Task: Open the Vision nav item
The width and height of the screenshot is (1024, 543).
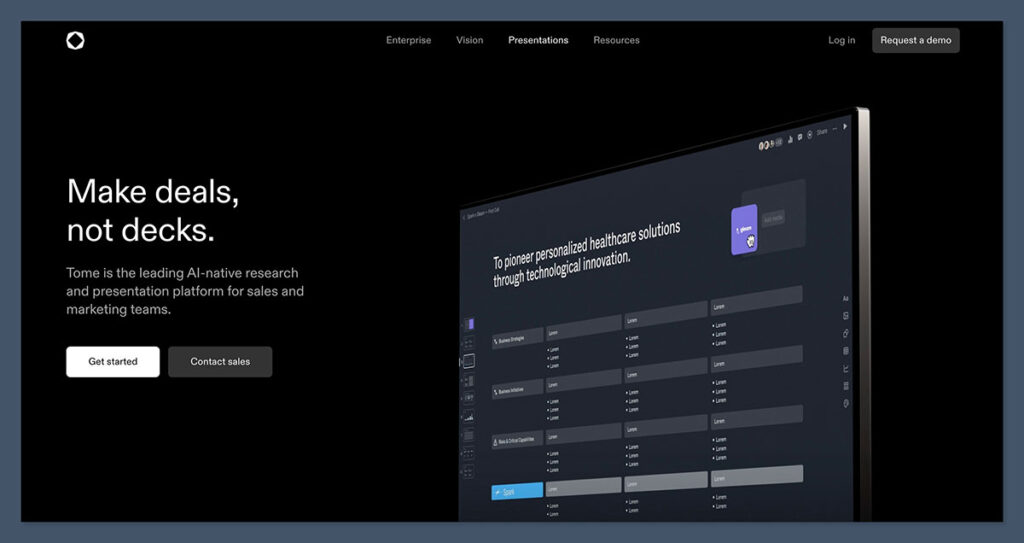Action: (x=470, y=41)
